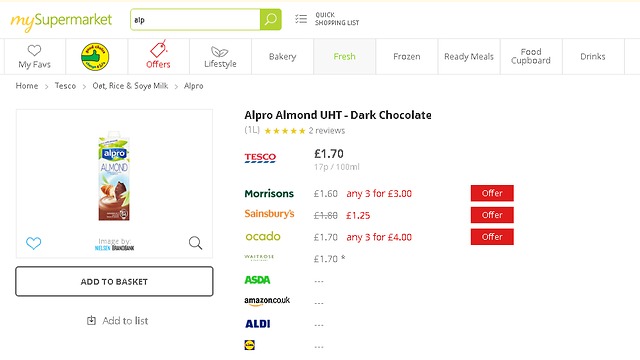Screen dimensions: 640x360
Task: Click the ADD TO BASKET button
Action: 114,281
